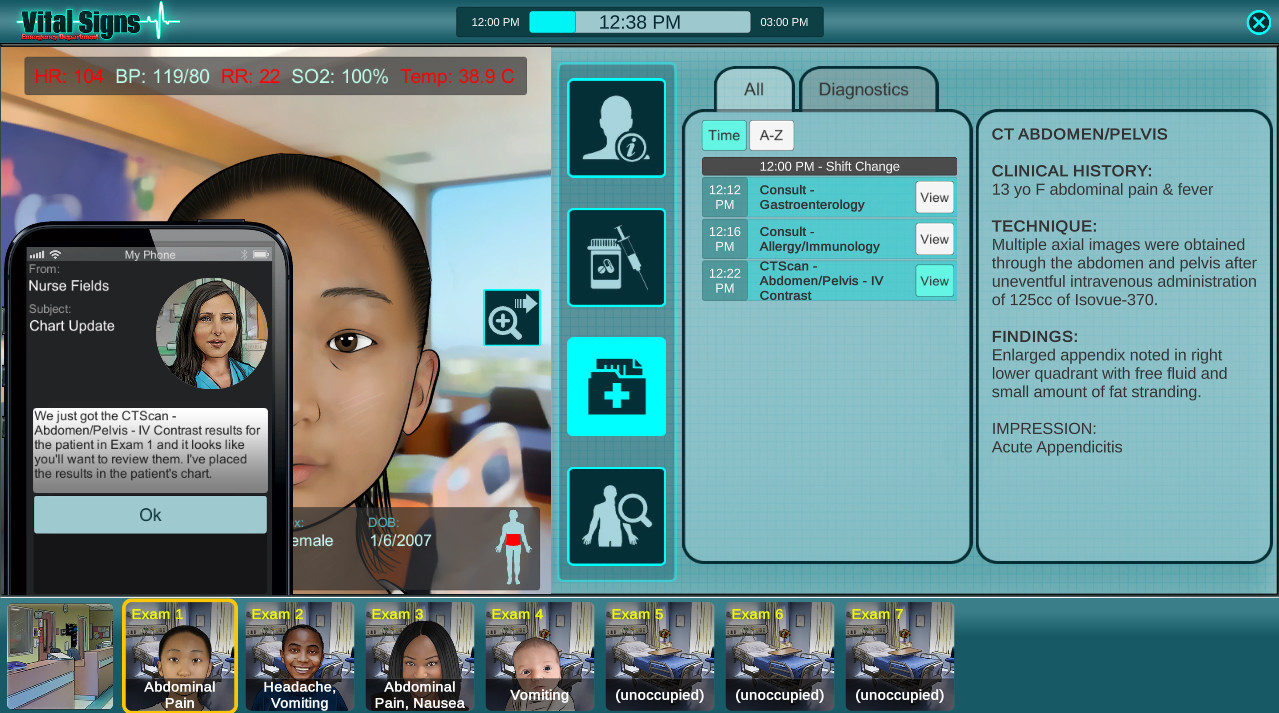Switch to the Diagnostics tab
The height and width of the screenshot is (713, 1279).
(863, 90)
